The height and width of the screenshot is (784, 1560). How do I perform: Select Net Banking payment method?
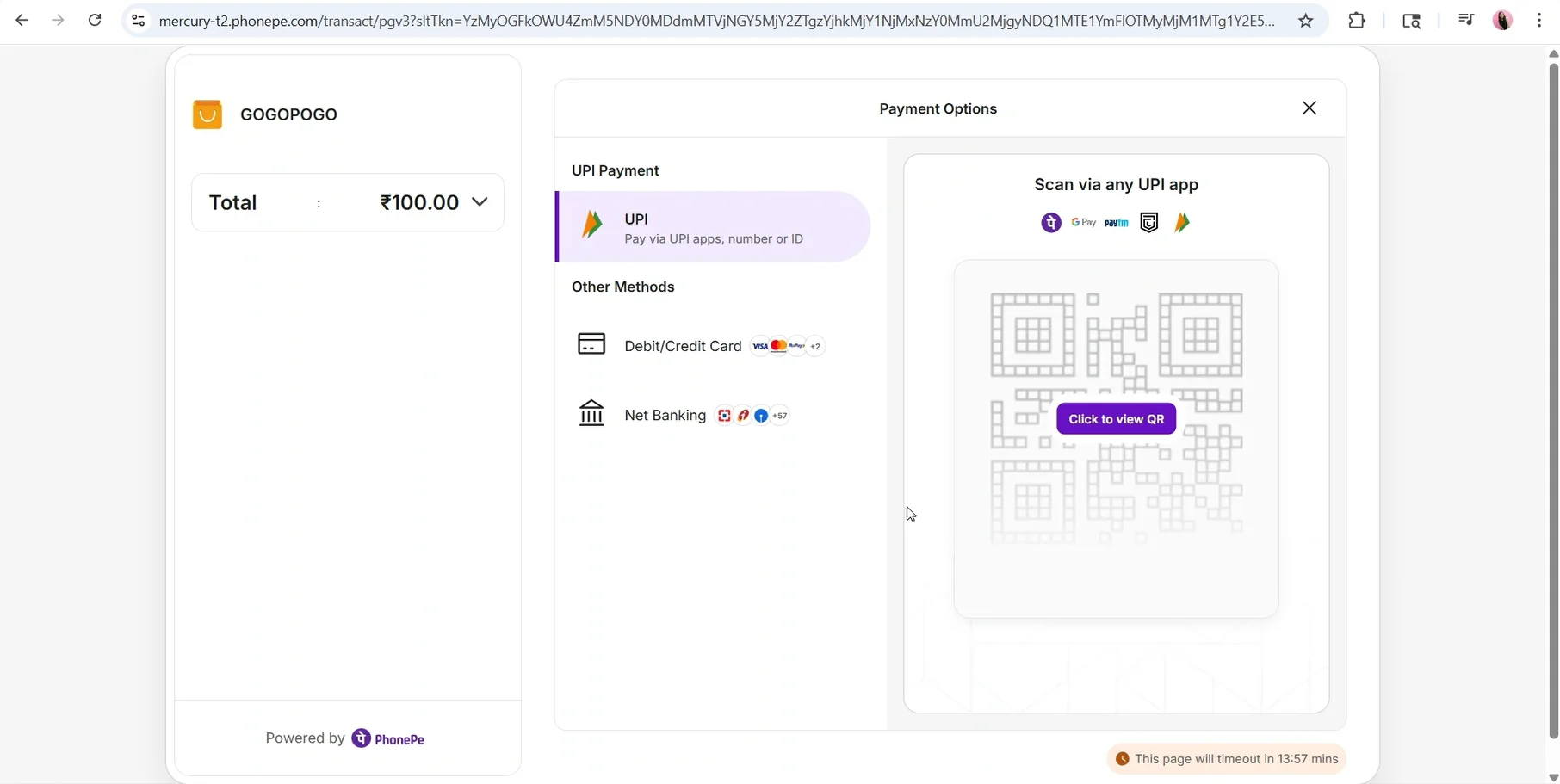pos(714,415)
